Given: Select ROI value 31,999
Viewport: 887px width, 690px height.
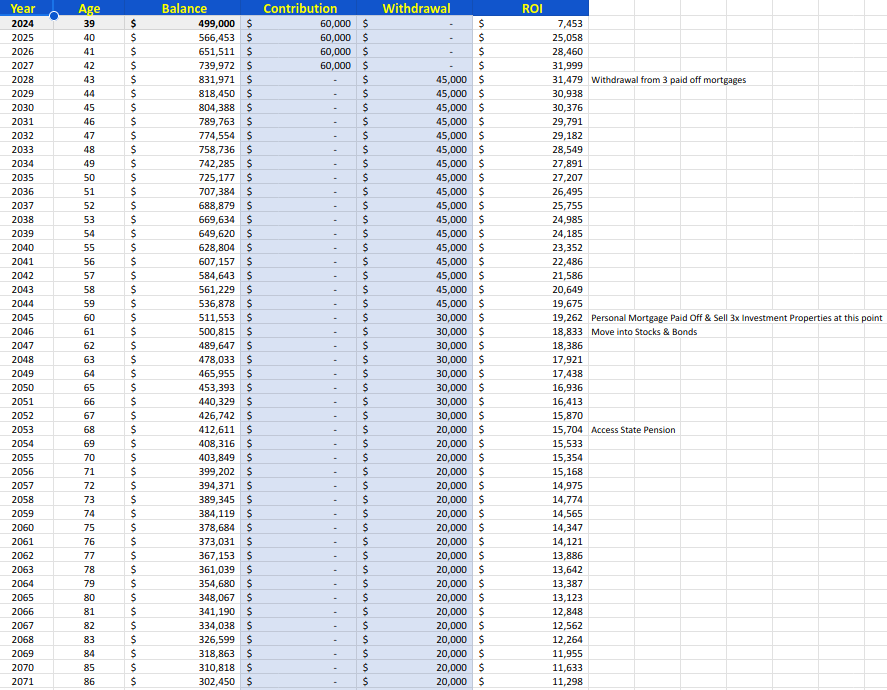Looking at the screenshot, I should [531, 66].
